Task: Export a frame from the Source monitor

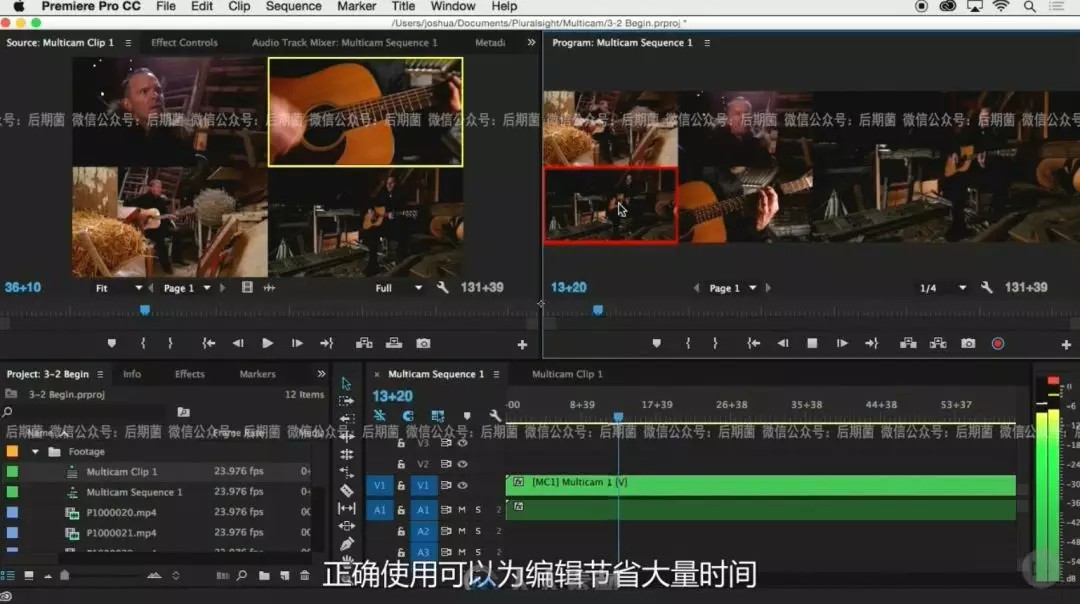Action: (423, 343)
